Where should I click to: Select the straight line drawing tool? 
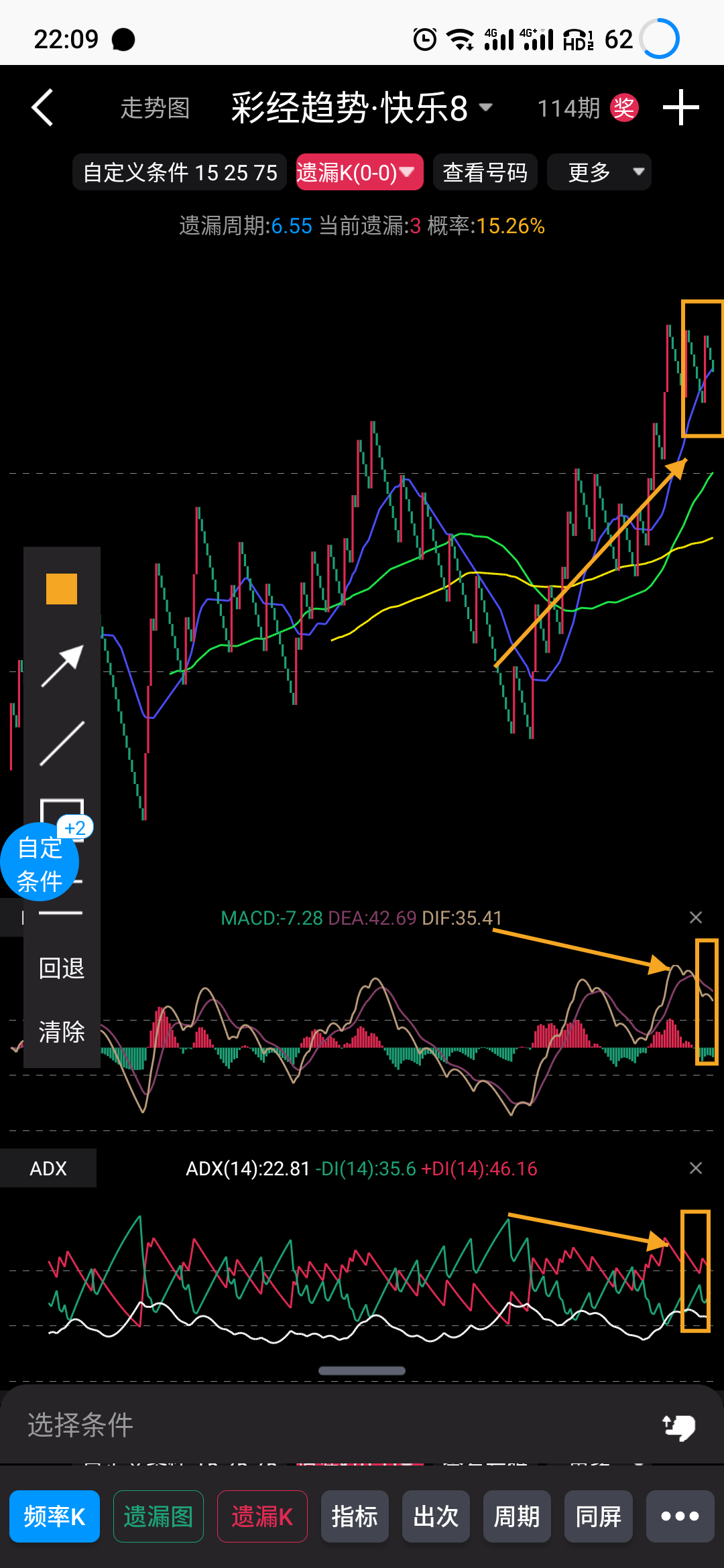coord(62,743)
